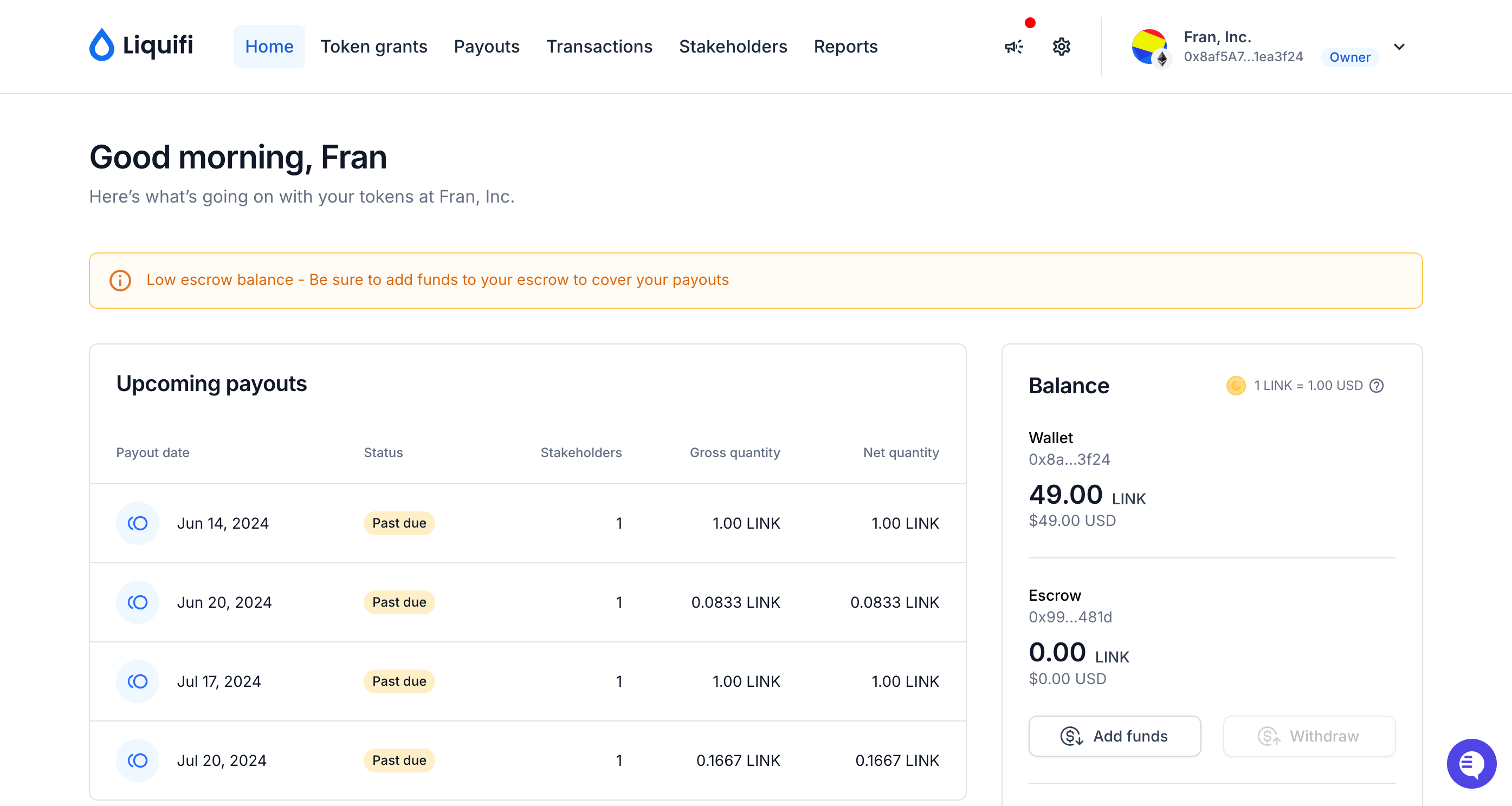Viewport: 1512px width, 806px height.
Task: Click the 0.1667 LINK net quantity cell
Action: (897, 760)
